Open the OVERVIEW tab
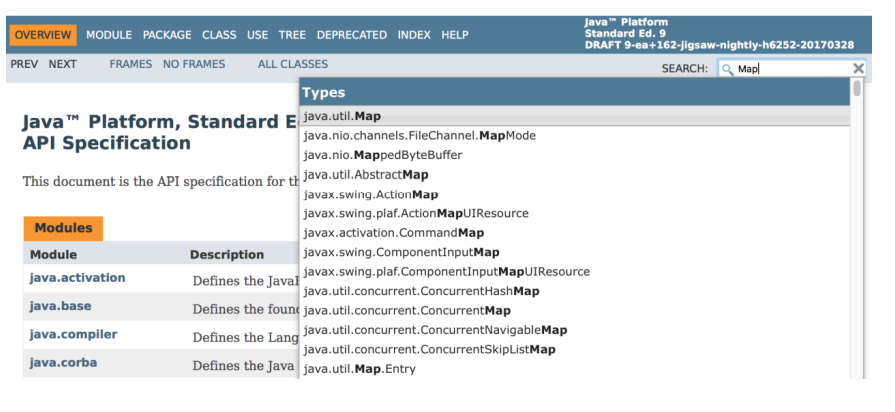895x412 pixels. click(43, 35)
